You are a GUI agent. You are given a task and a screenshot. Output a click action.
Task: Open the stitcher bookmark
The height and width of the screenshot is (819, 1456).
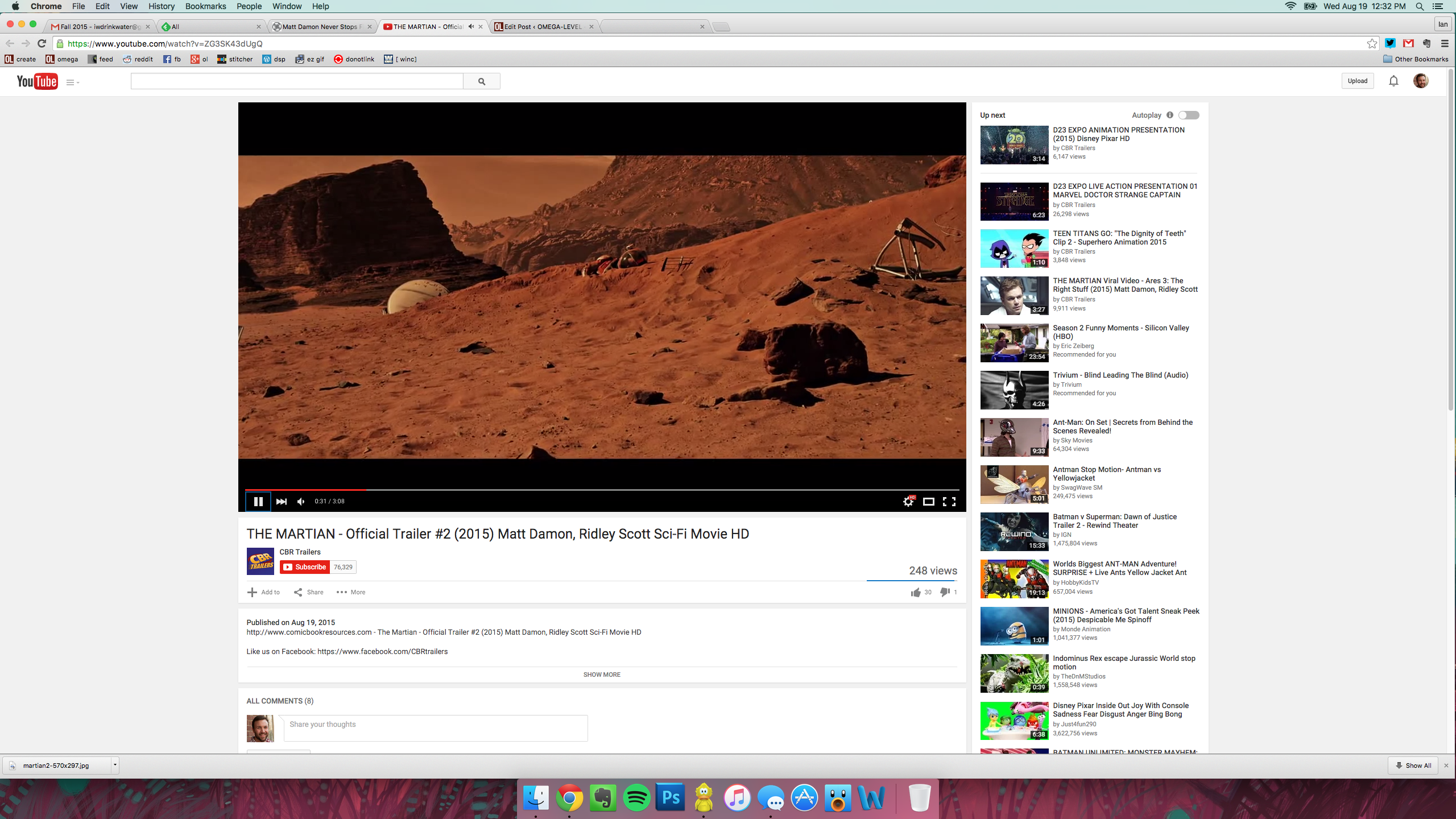coord(235,59)
